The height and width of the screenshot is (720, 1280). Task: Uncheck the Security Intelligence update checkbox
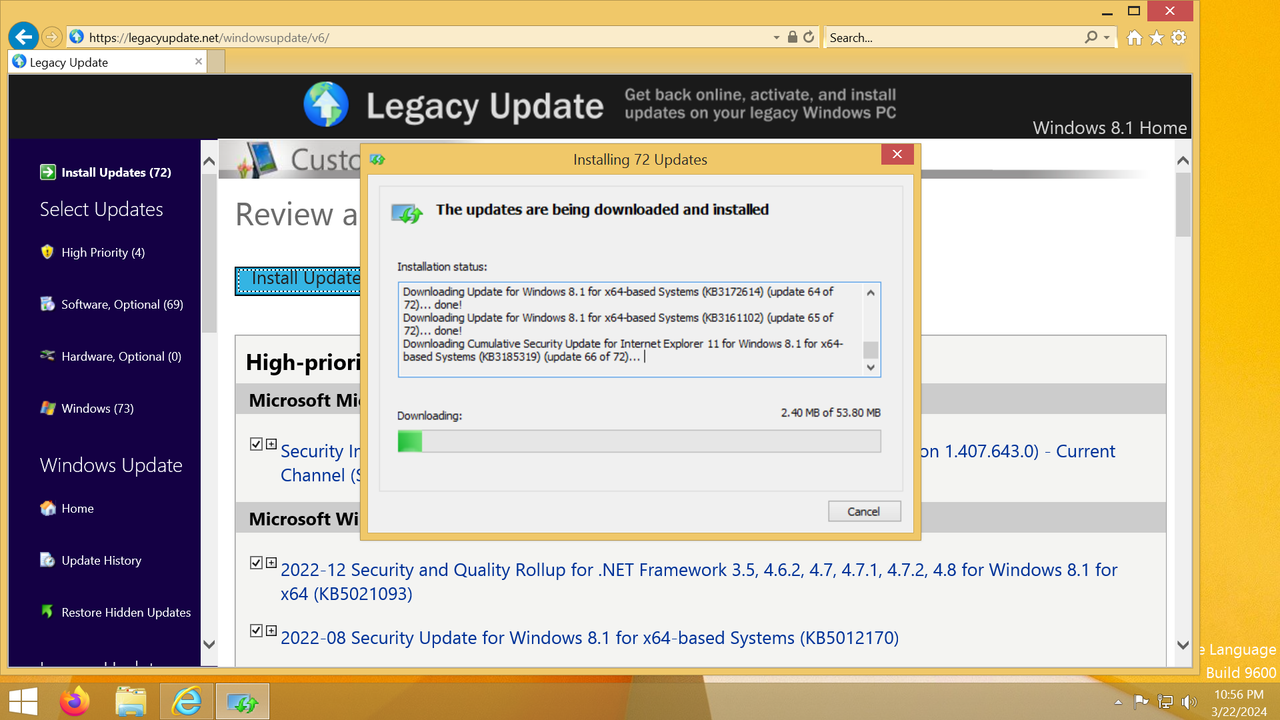[256, 444]
